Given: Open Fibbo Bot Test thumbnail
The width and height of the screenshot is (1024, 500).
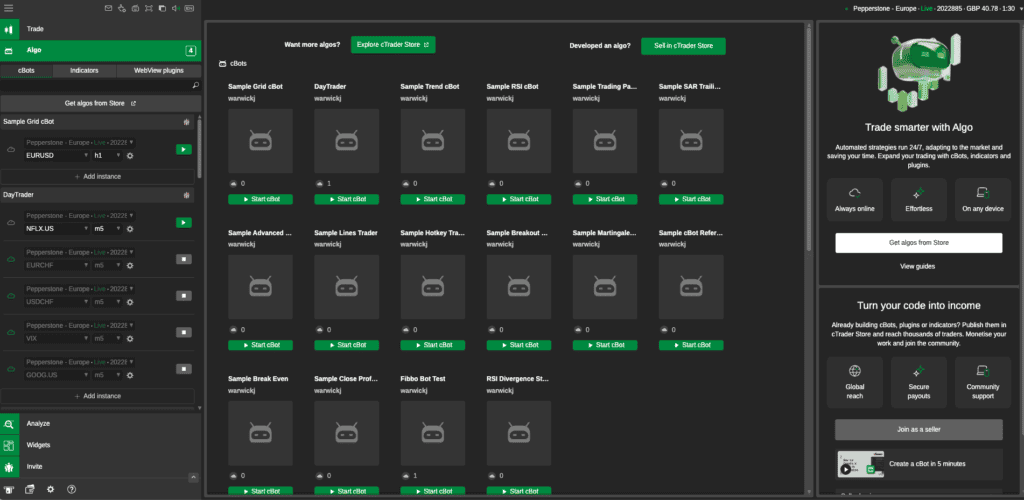Looking at the screenshot, I should pos(432,433).
